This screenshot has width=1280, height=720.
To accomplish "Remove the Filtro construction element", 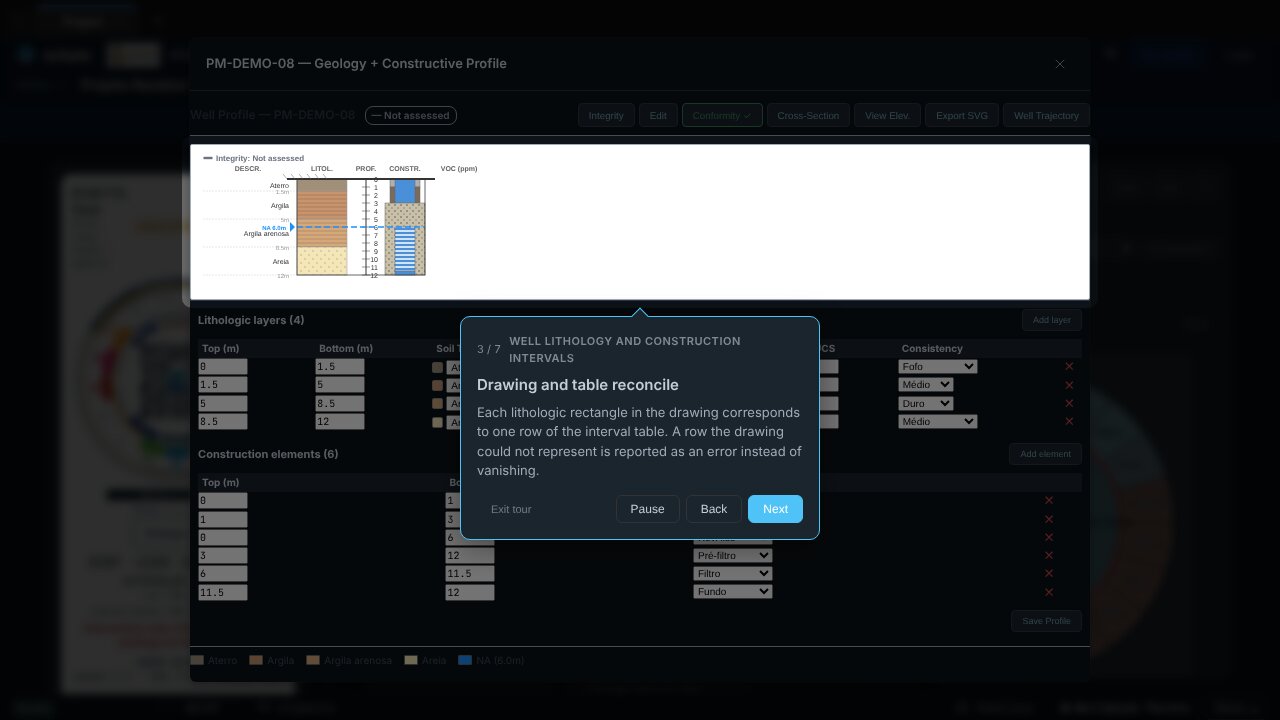I will [x=1049, y=573].
